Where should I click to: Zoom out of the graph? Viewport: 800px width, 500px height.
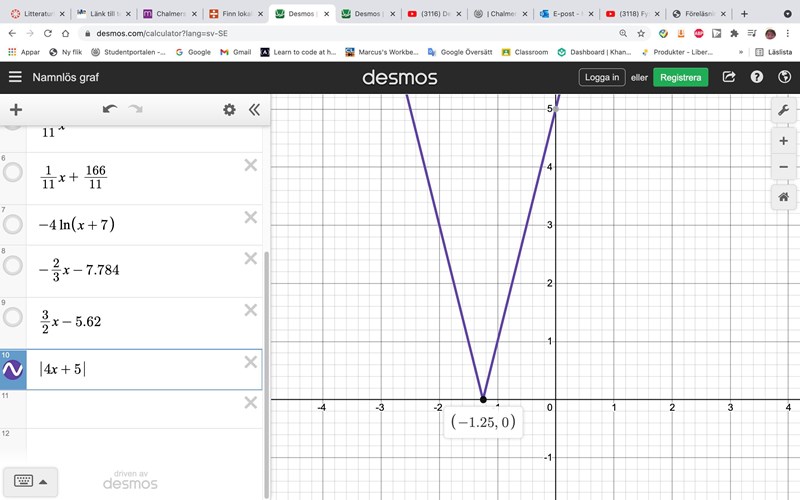click(x=783, y=166)
